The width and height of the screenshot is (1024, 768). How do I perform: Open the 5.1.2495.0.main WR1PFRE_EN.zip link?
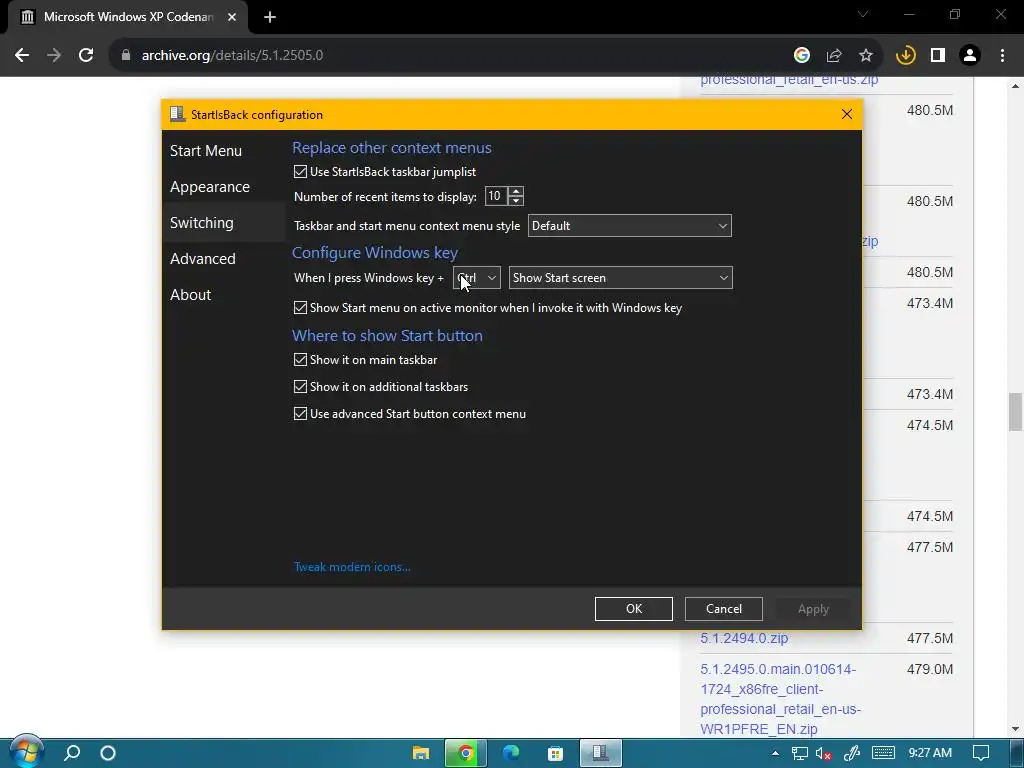coord(780,699)
